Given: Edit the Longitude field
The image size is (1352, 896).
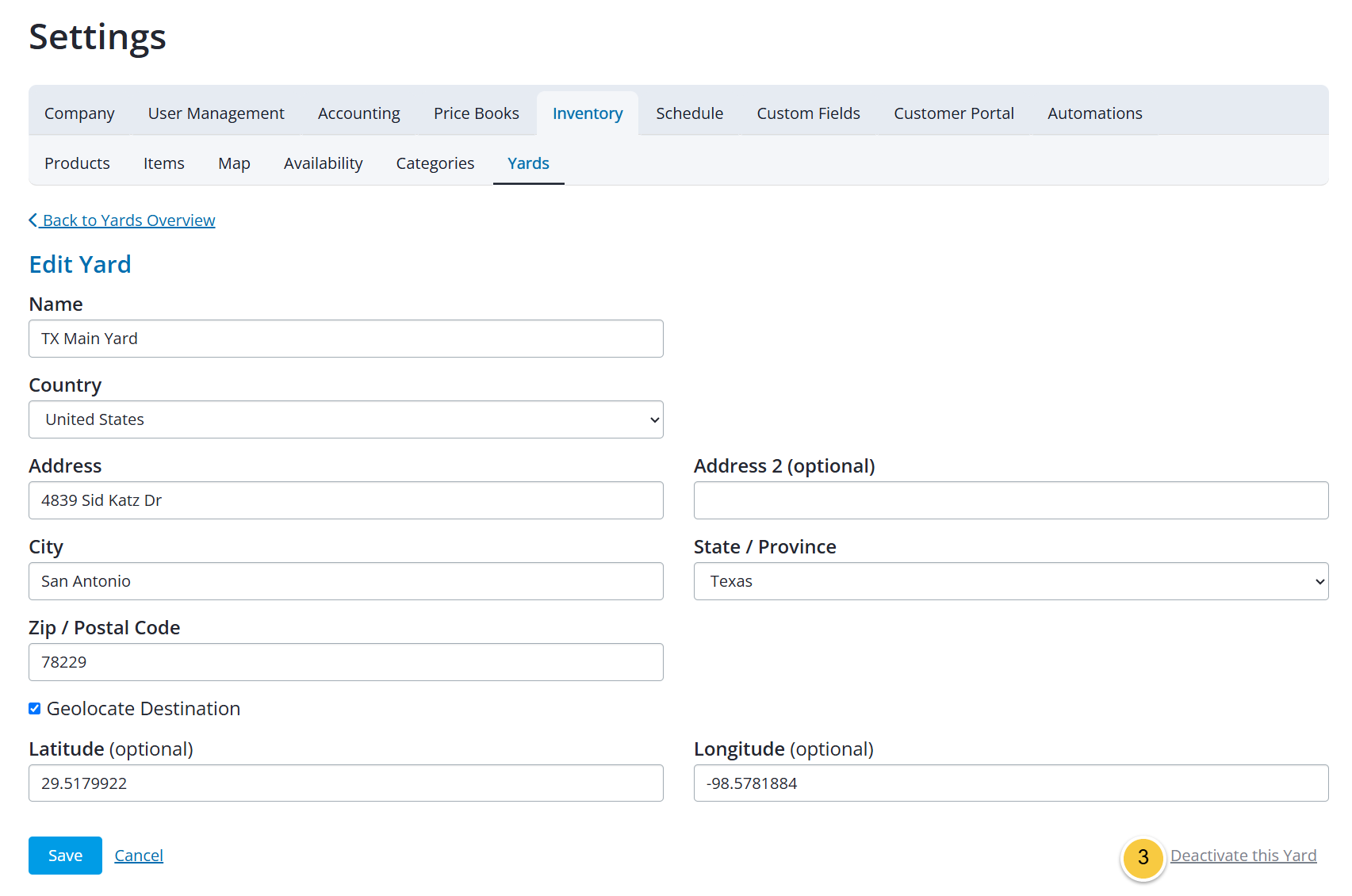Looking at the screenshot, I should [1011, 783].
